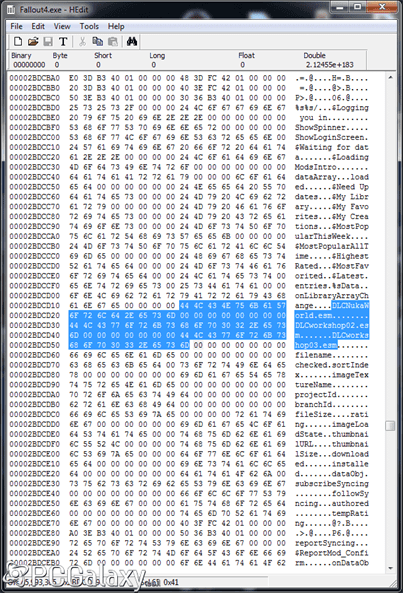Click hex row at offset 00002BDCD60

(189, 355)
